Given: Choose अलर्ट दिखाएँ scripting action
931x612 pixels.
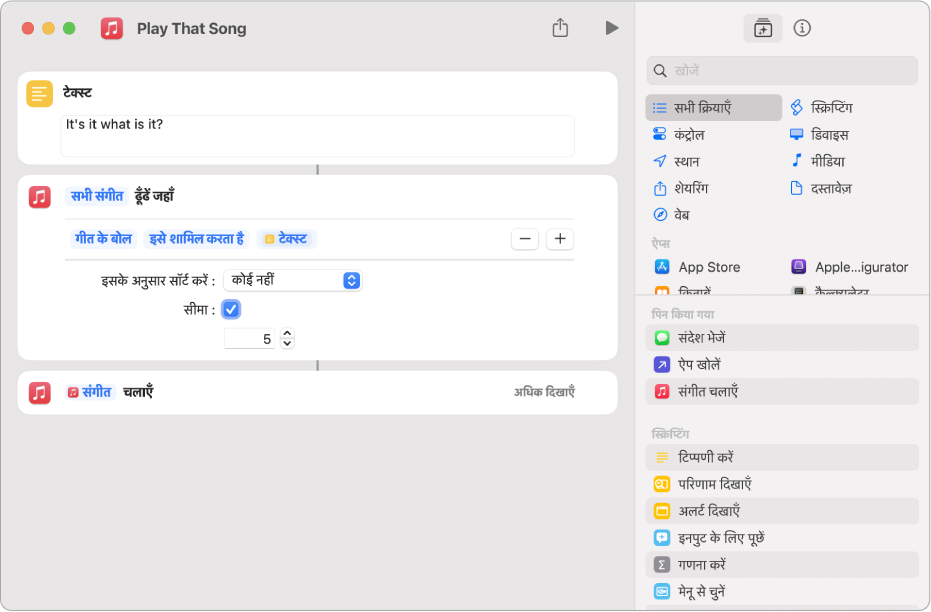Looking at the screenshot, I should (x=782, y=511).
